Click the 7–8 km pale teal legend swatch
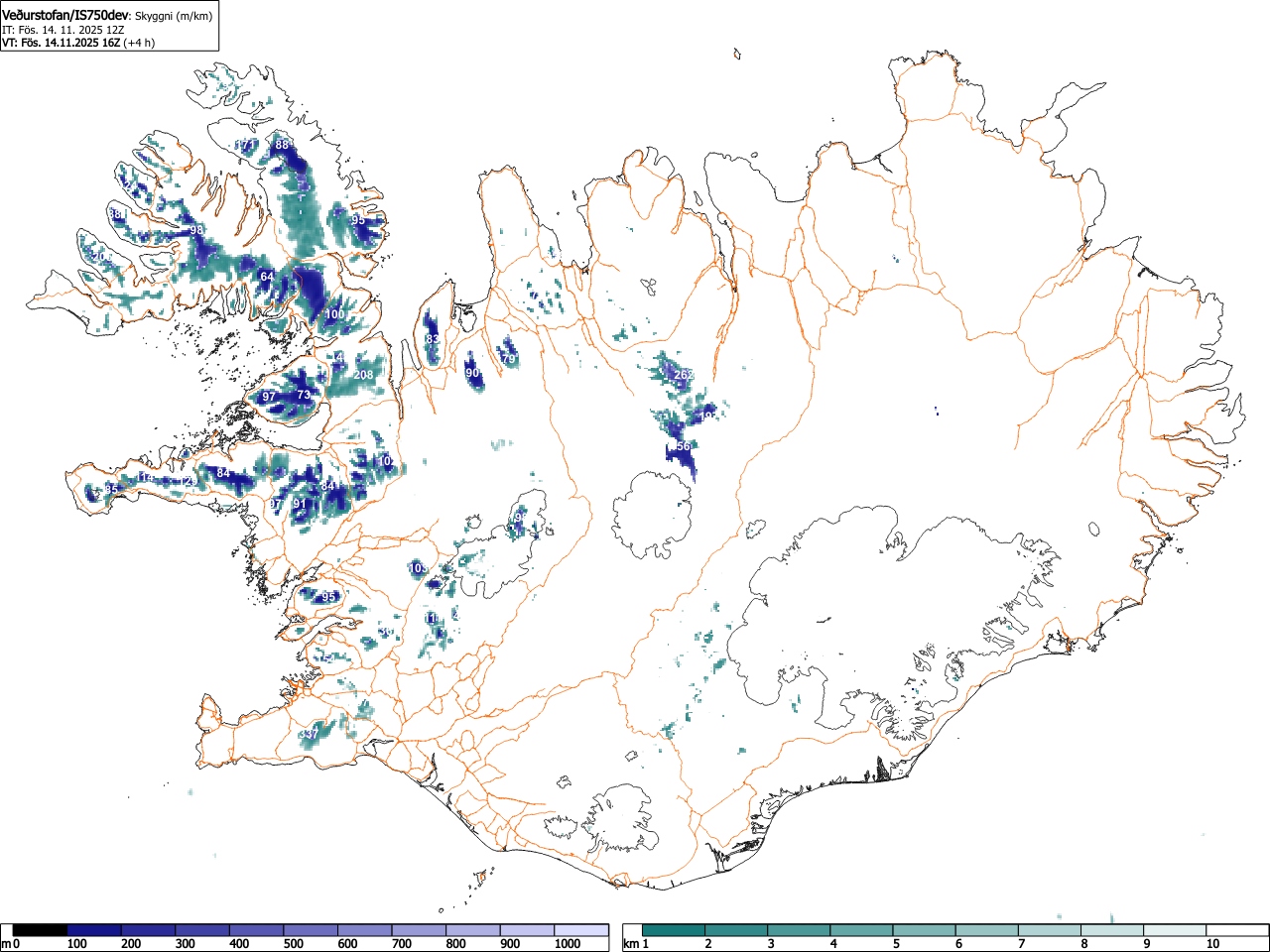The width and height of the screenshot is (1270, 952). [1050, 930]
